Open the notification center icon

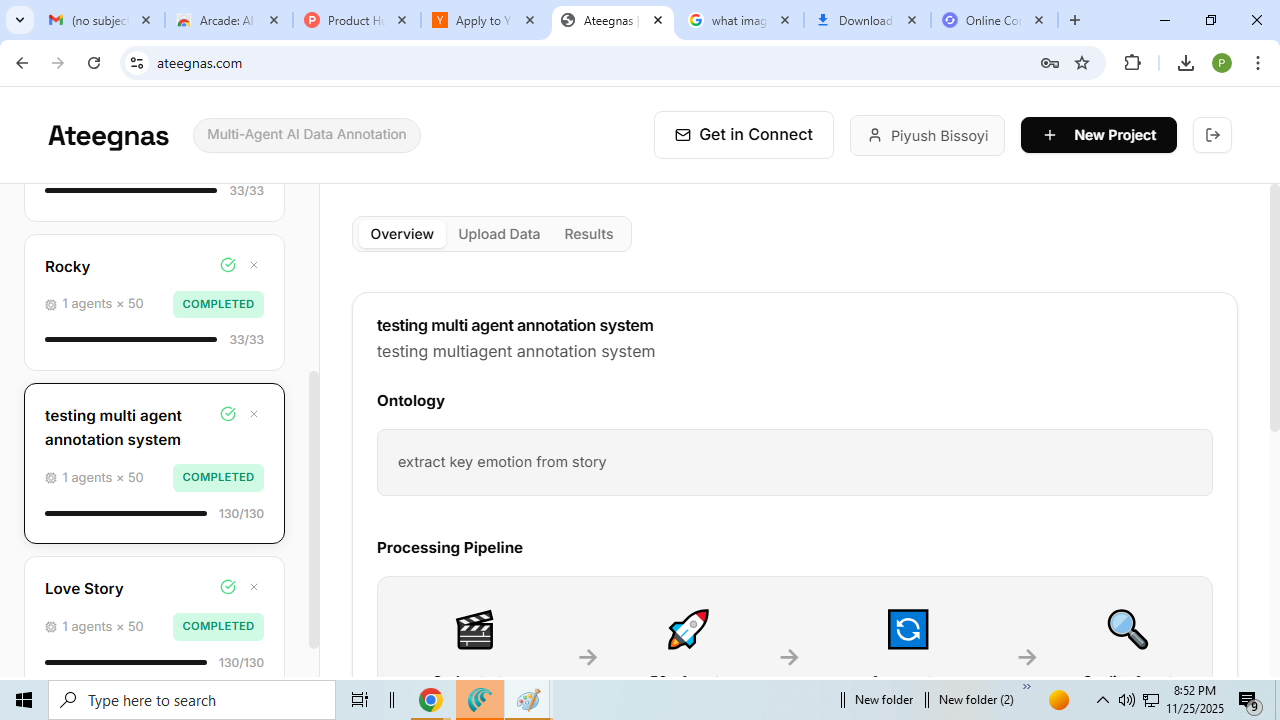(1248, 700)
